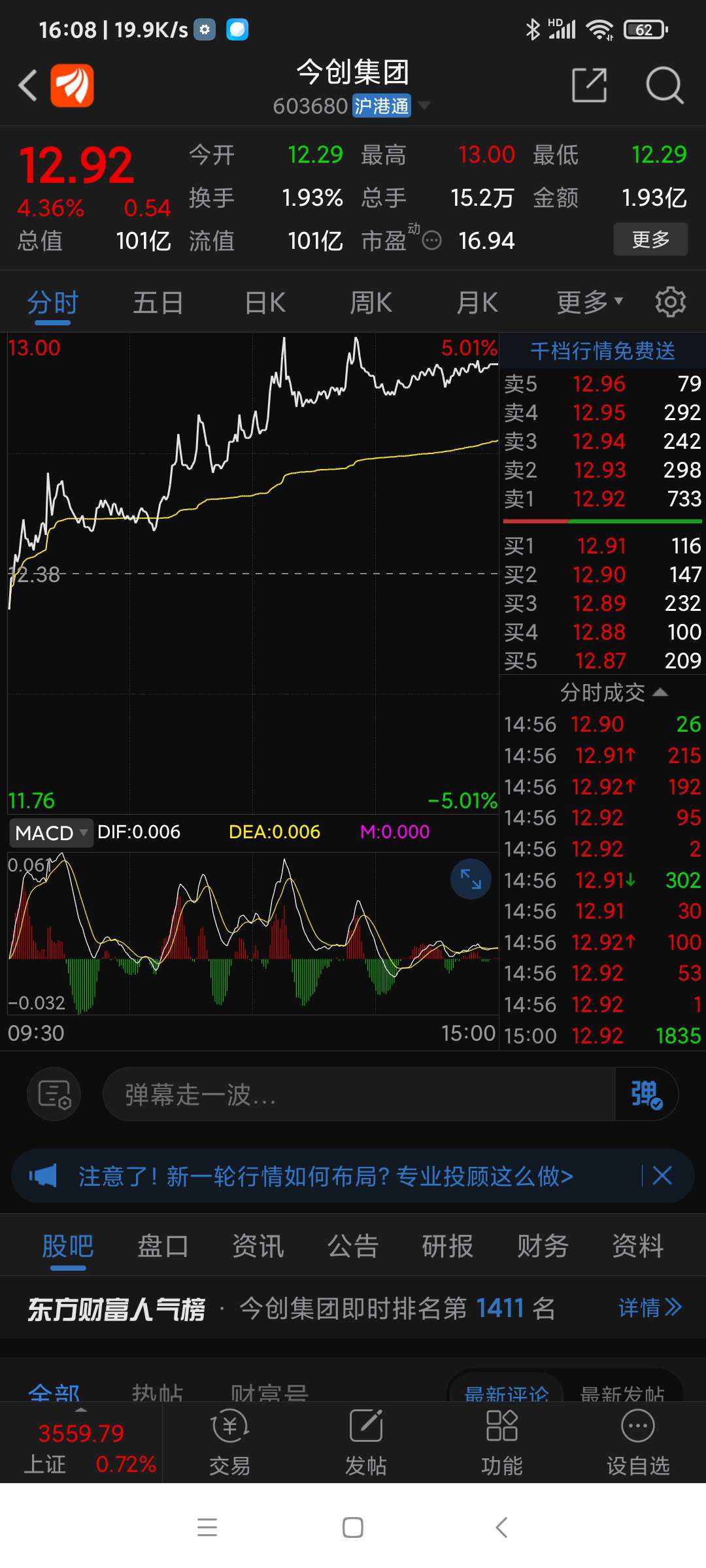Open the 资讯 news tab
This screenshot has height=1568, width=706.
coord(258,1246)
